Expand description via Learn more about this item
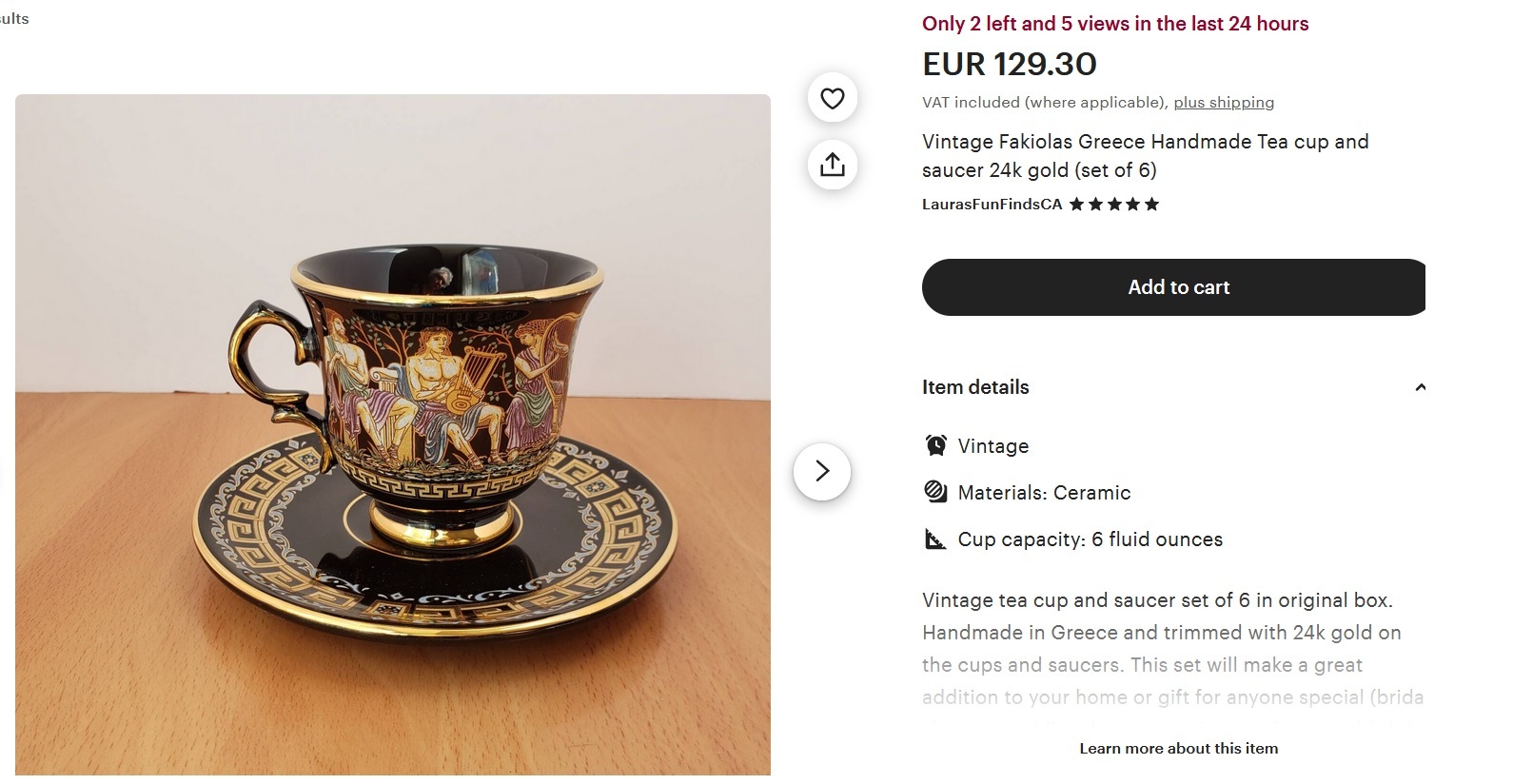 pyautogui.click(x=1178, y=749)
